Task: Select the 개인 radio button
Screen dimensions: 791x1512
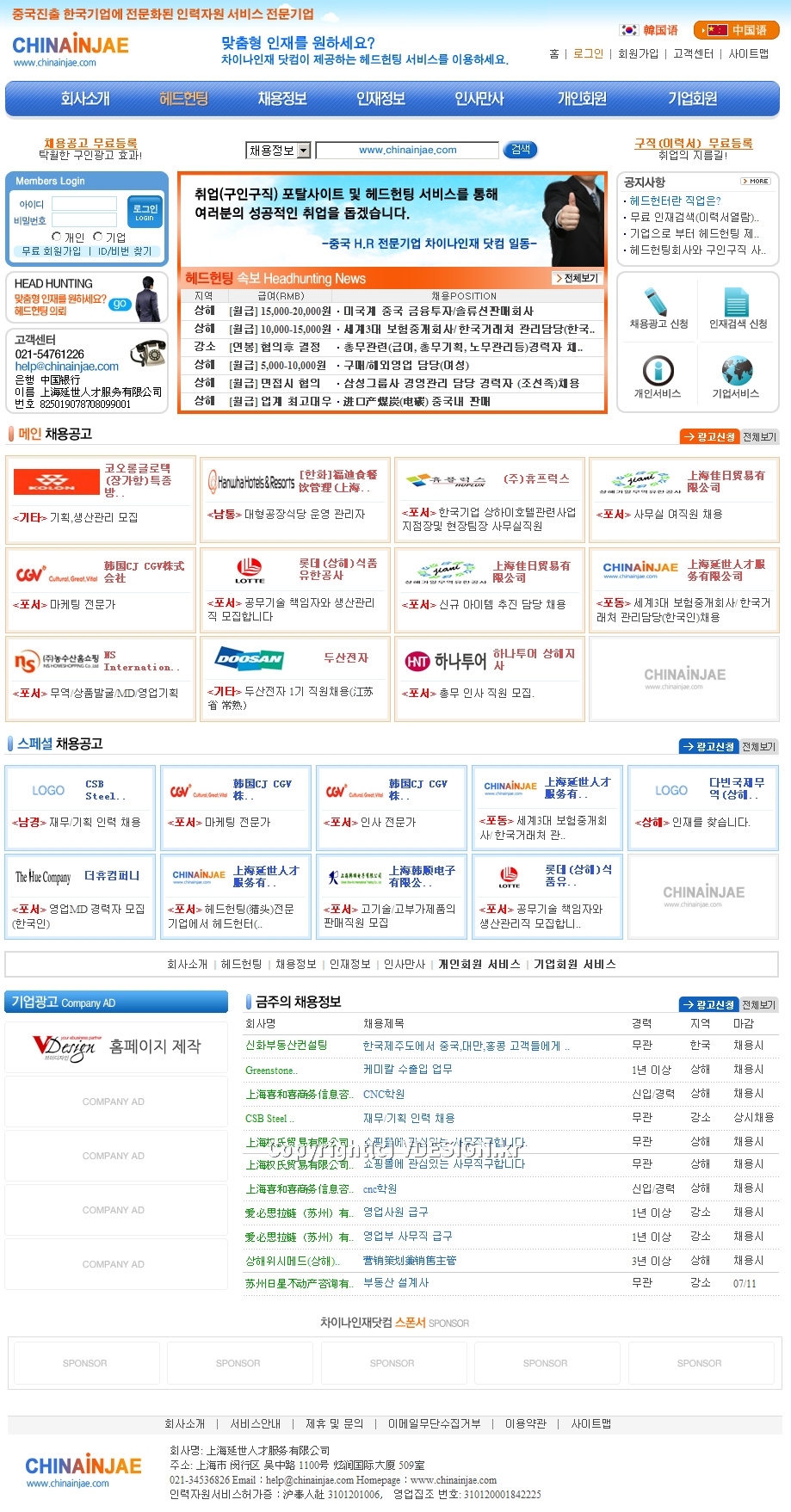Action: pos(57,237)
